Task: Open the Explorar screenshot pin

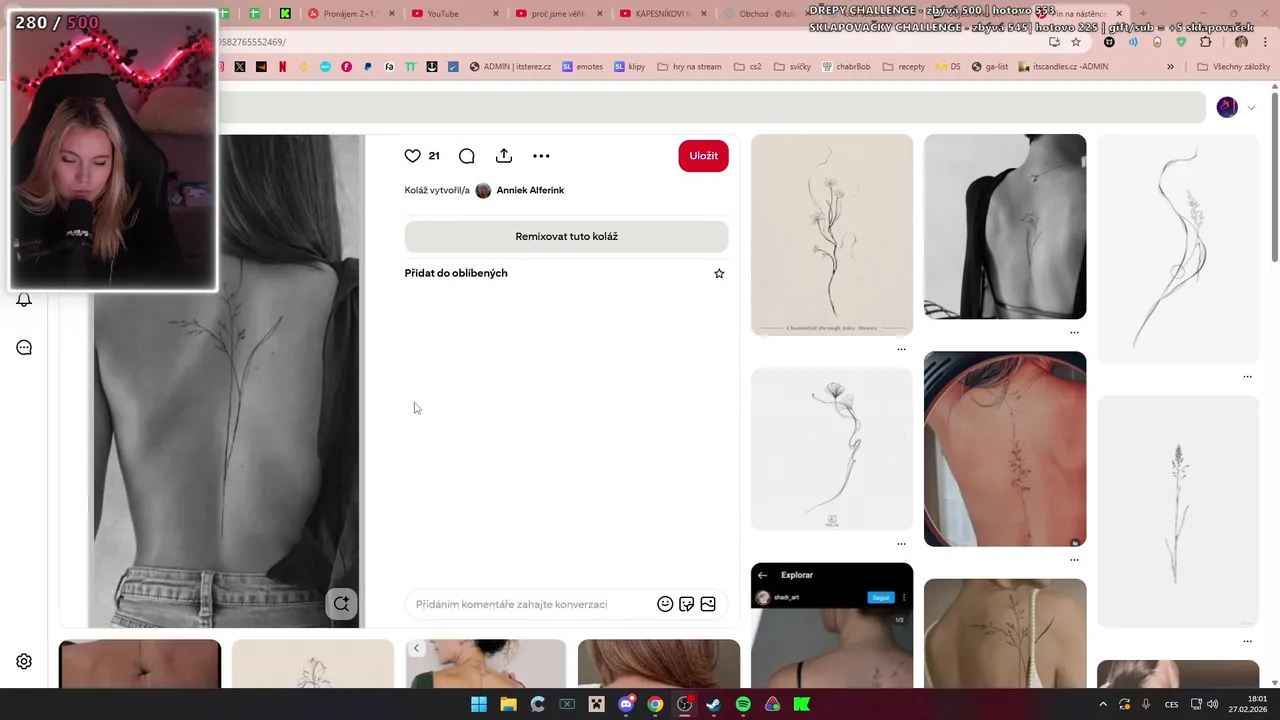Action: point(832,625)
